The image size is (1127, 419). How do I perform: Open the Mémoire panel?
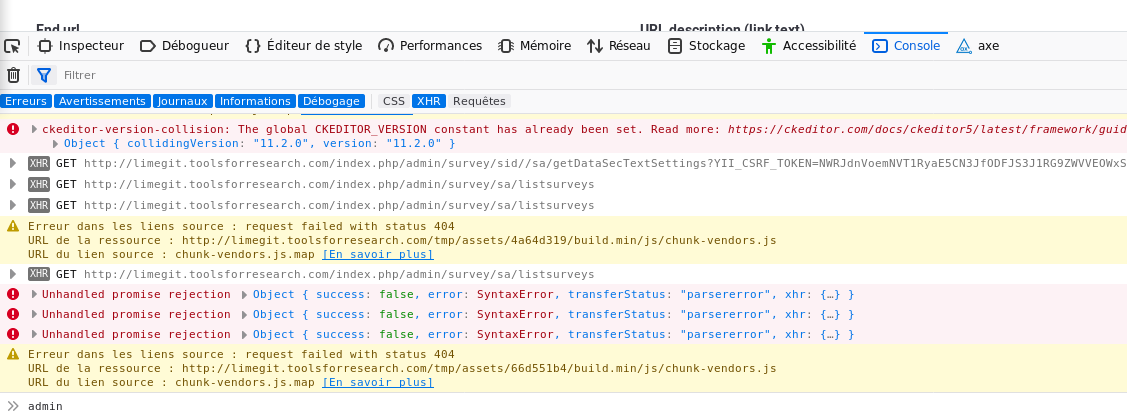(535, 46)
